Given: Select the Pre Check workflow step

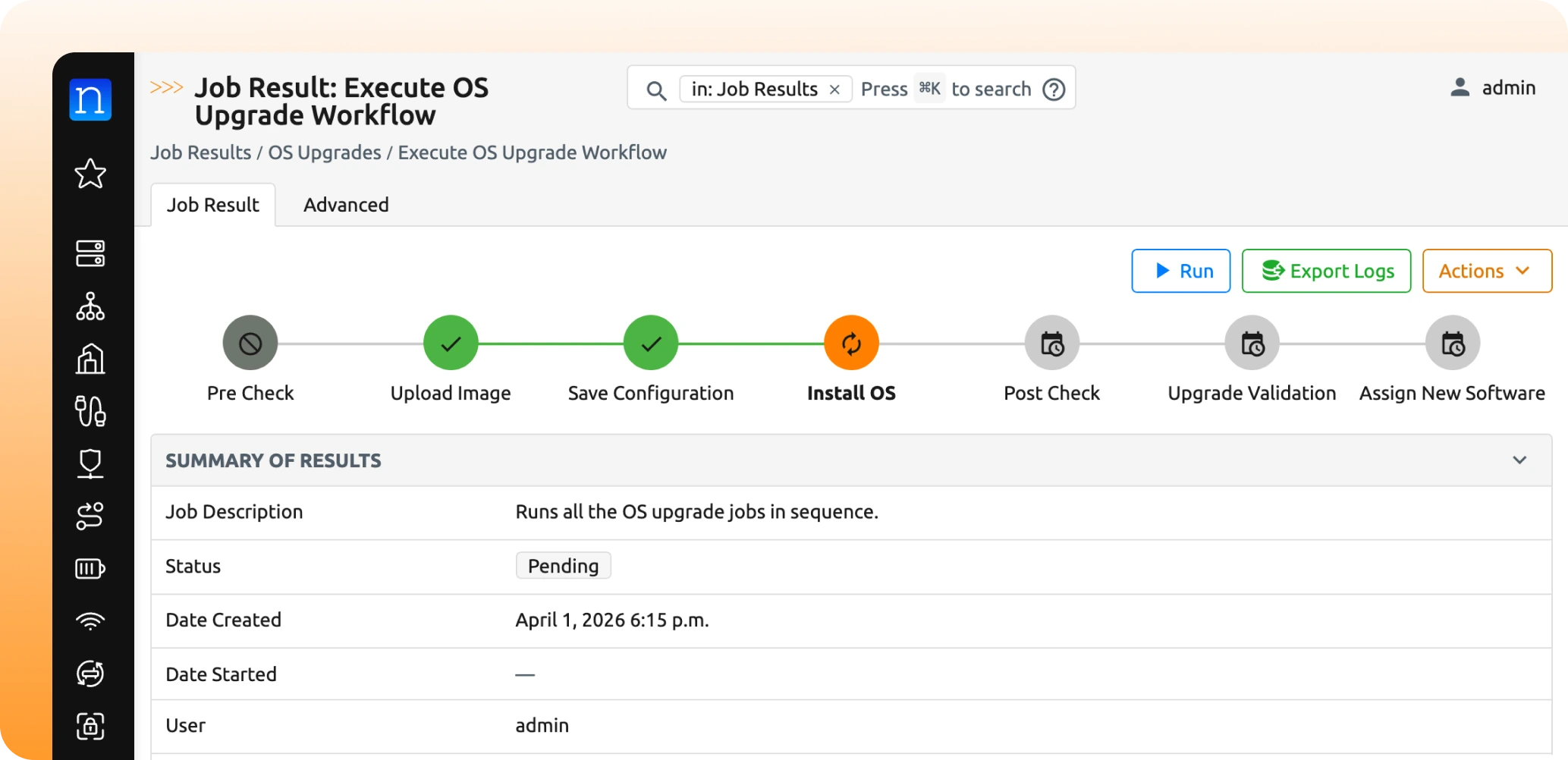Looking at the screenshot, I should [x=250, y=342].
